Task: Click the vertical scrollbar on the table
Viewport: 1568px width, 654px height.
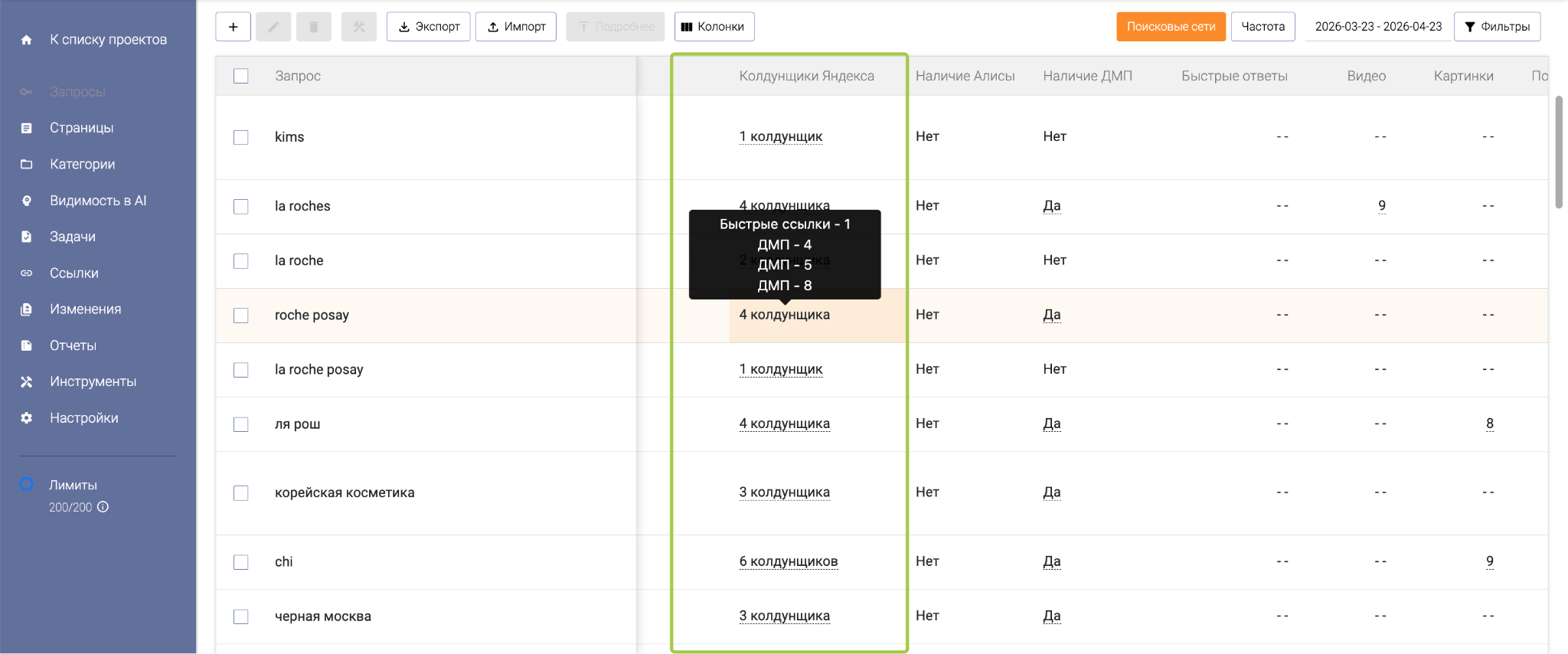Action: (x=1558, y=153)
